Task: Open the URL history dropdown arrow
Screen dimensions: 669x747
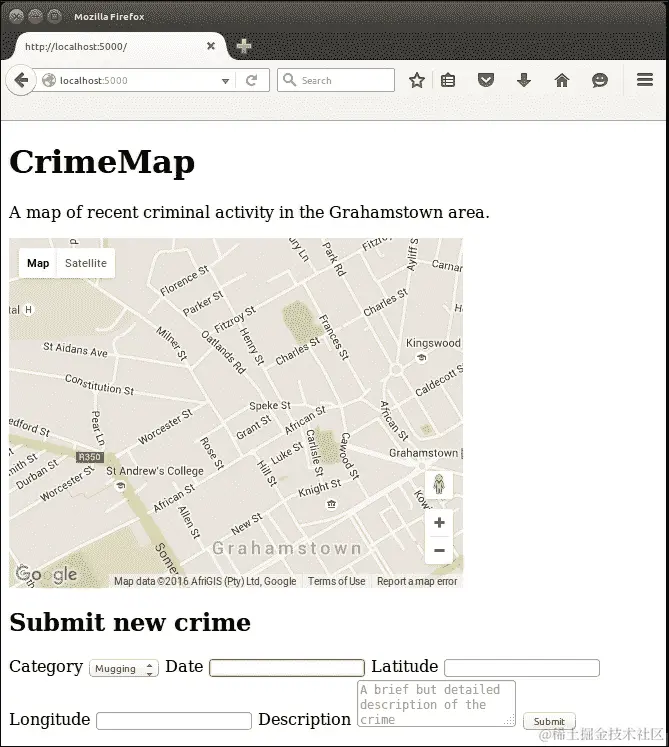Action: 225,81
